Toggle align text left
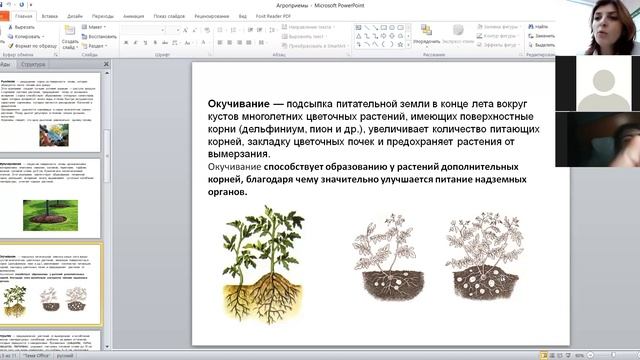This screenshot has width=640, height=360. point(220,42)
